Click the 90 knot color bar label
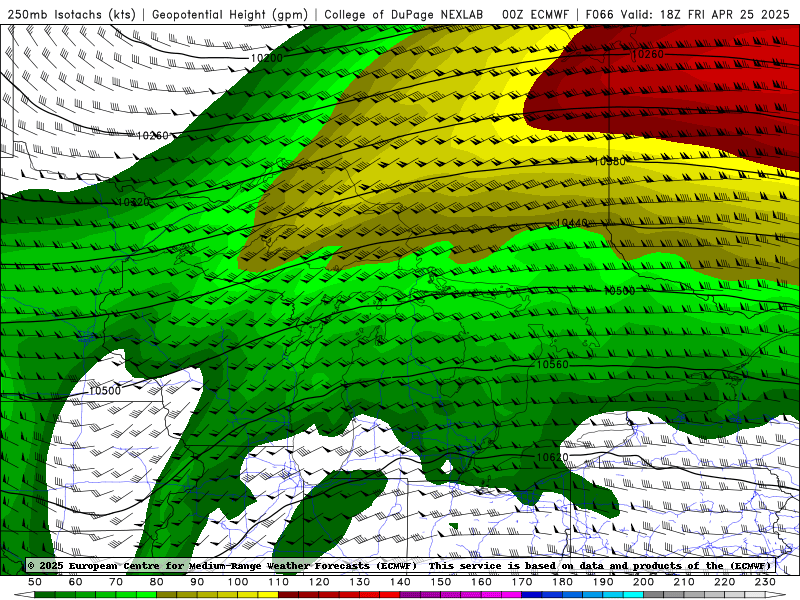 tap(197, 582)
